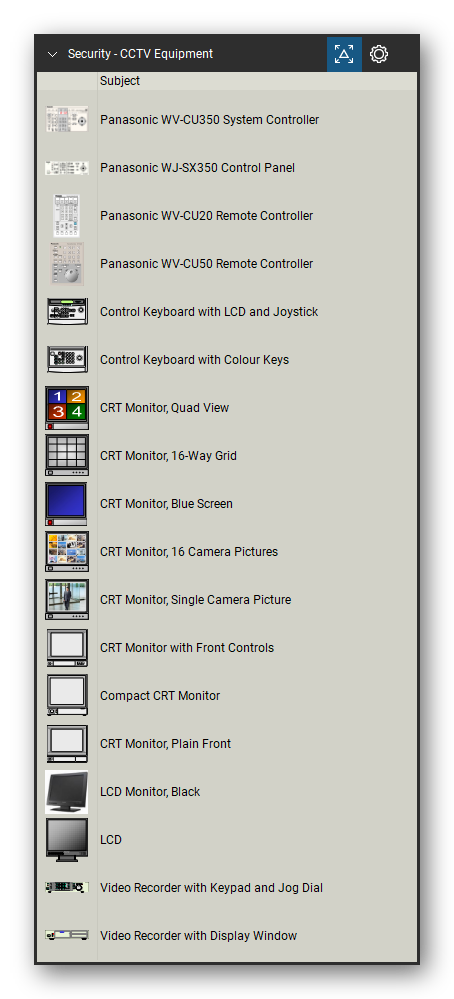Click 'LCD Monitor, Black' label
The width and height of the screenshot is (454, 999).
click(x=150, y=792)
